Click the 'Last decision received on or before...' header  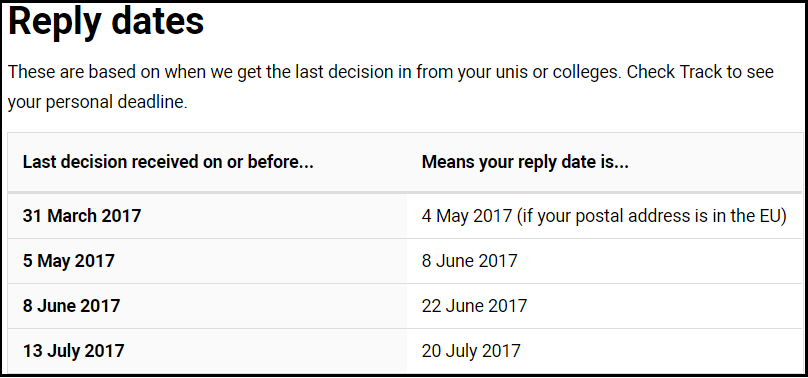pyautogui.click(x=169, y=163)
